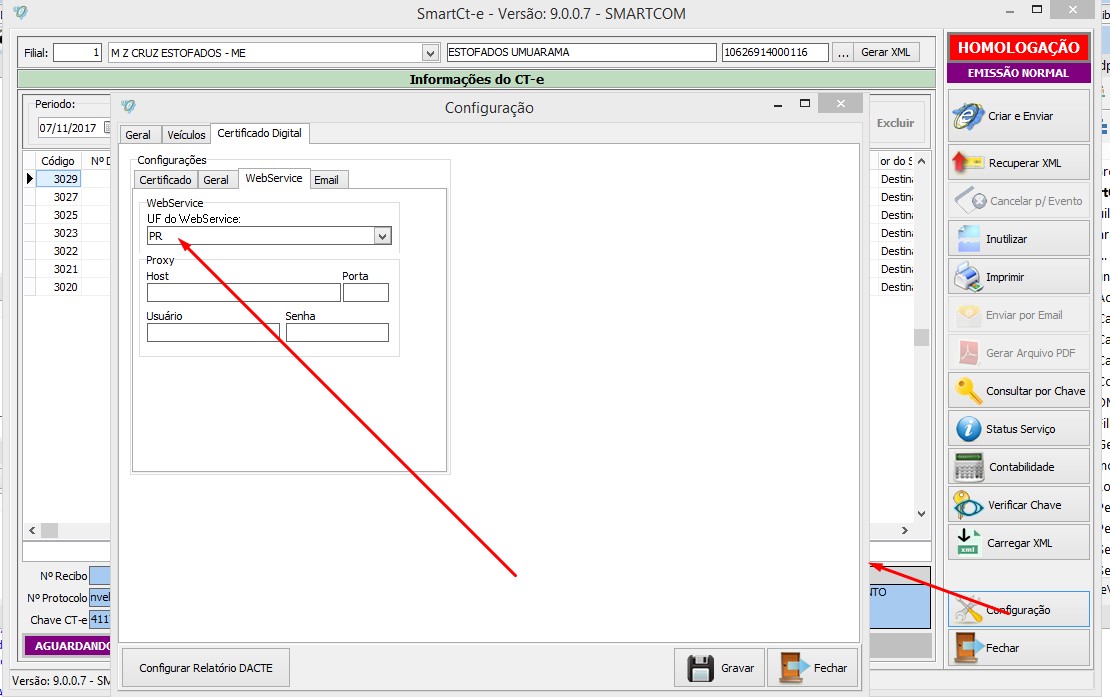Click Configurar Relatório DACTE button
This screenshot has height=697, width=1110.
pos(206,668)
